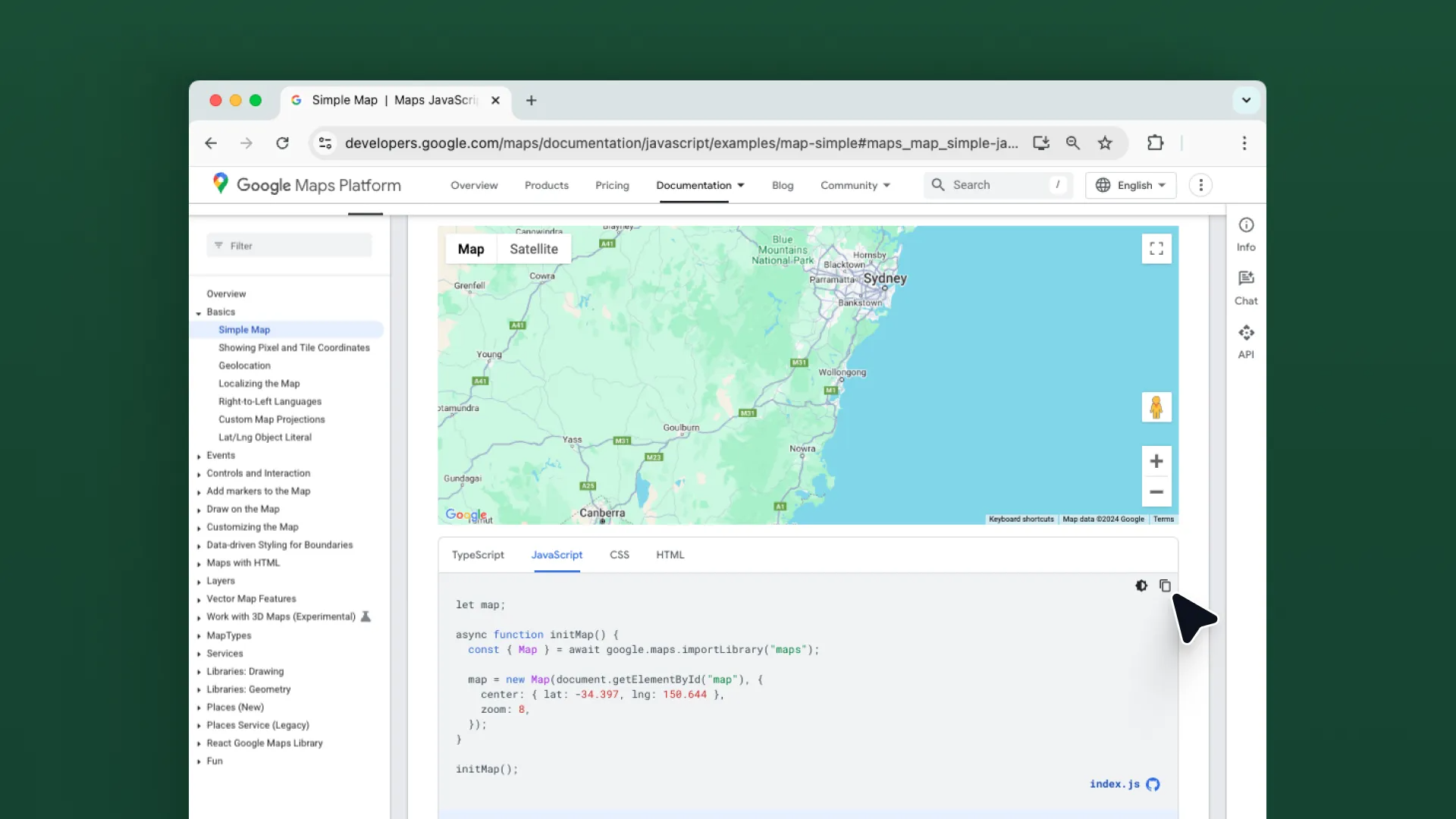Toggle dark code theme icon

point(1141,585)
